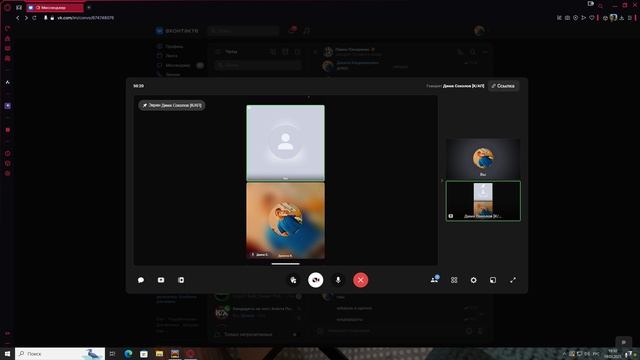End the call with red button
The height and width of the screenshot is (360, 640).
pos(360,280)
